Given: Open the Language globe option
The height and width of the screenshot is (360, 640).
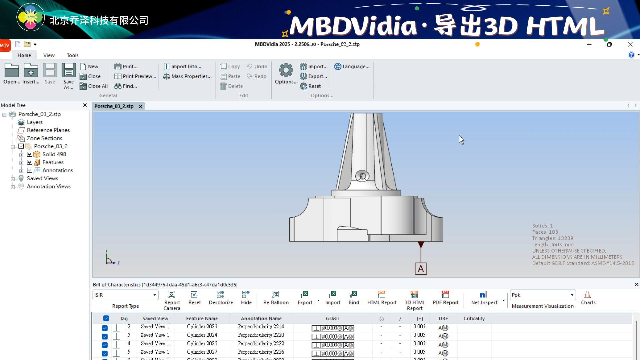Looking at the screenshot, I should [351, 66].
